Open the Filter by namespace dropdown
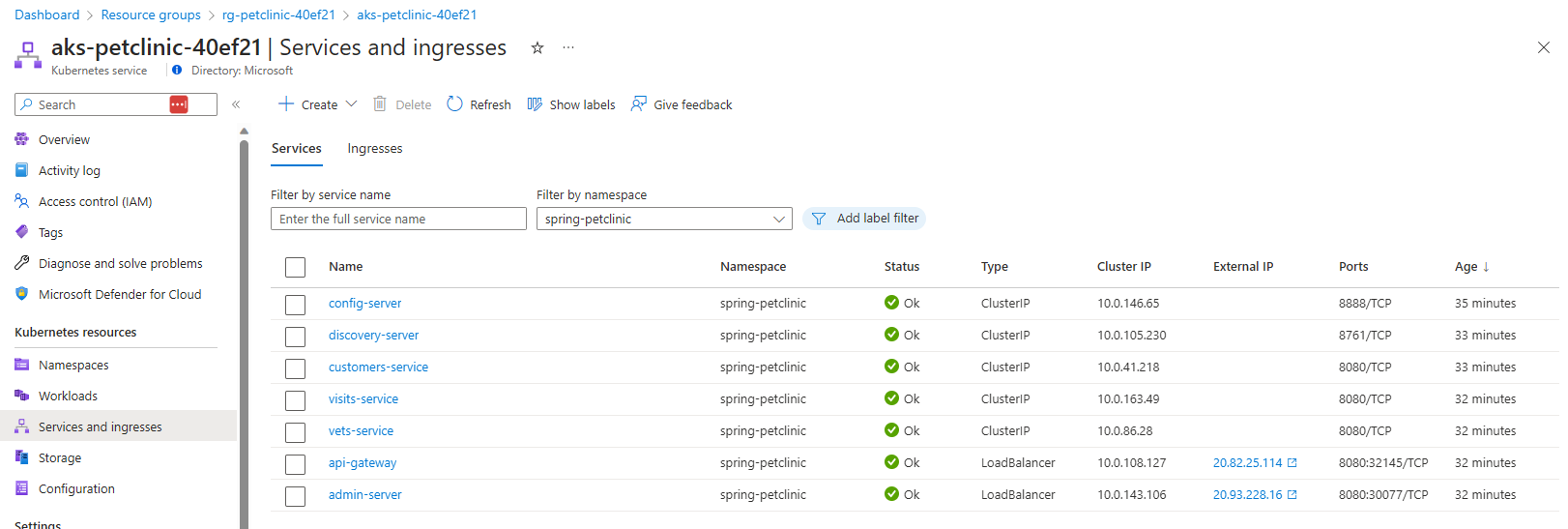This screenshot has width=1568, height=529. point(664,219)
